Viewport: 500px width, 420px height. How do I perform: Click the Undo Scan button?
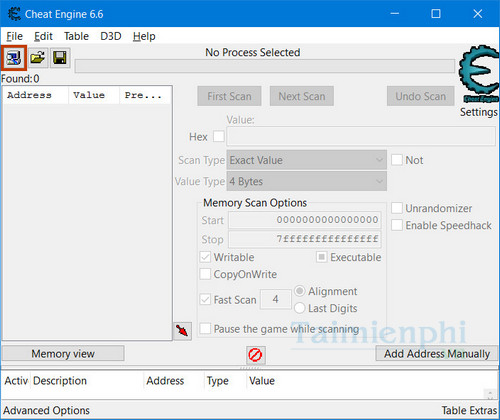tap(421, 96)
